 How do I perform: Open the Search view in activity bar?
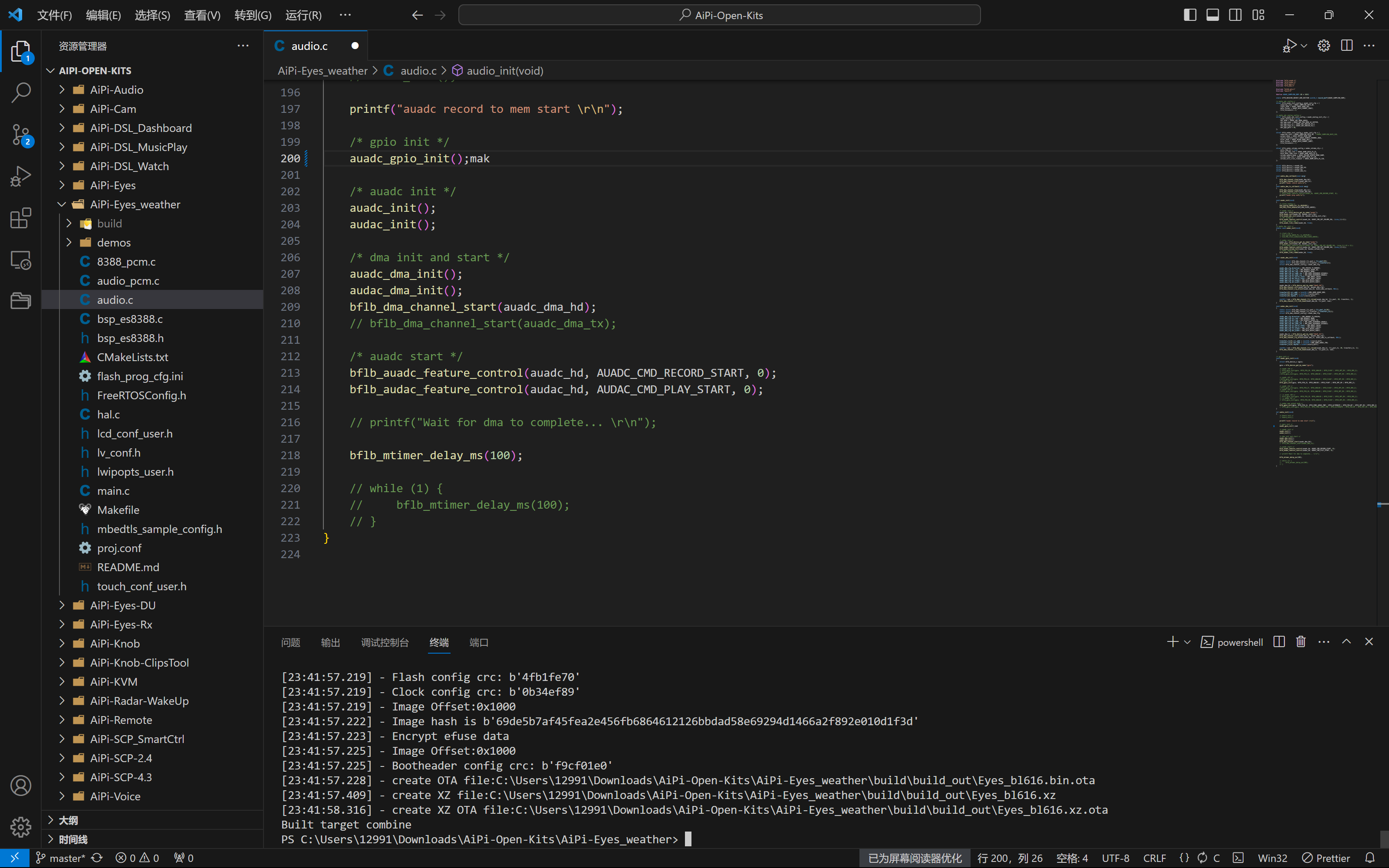click(x=21, y=93)
